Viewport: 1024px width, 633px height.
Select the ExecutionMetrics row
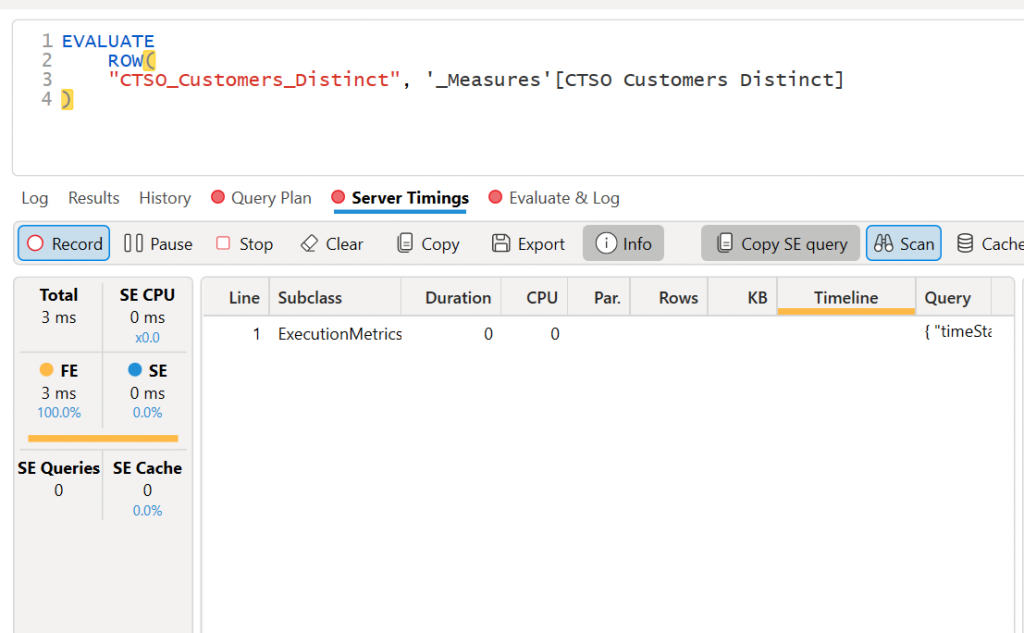tap(340, 334)
